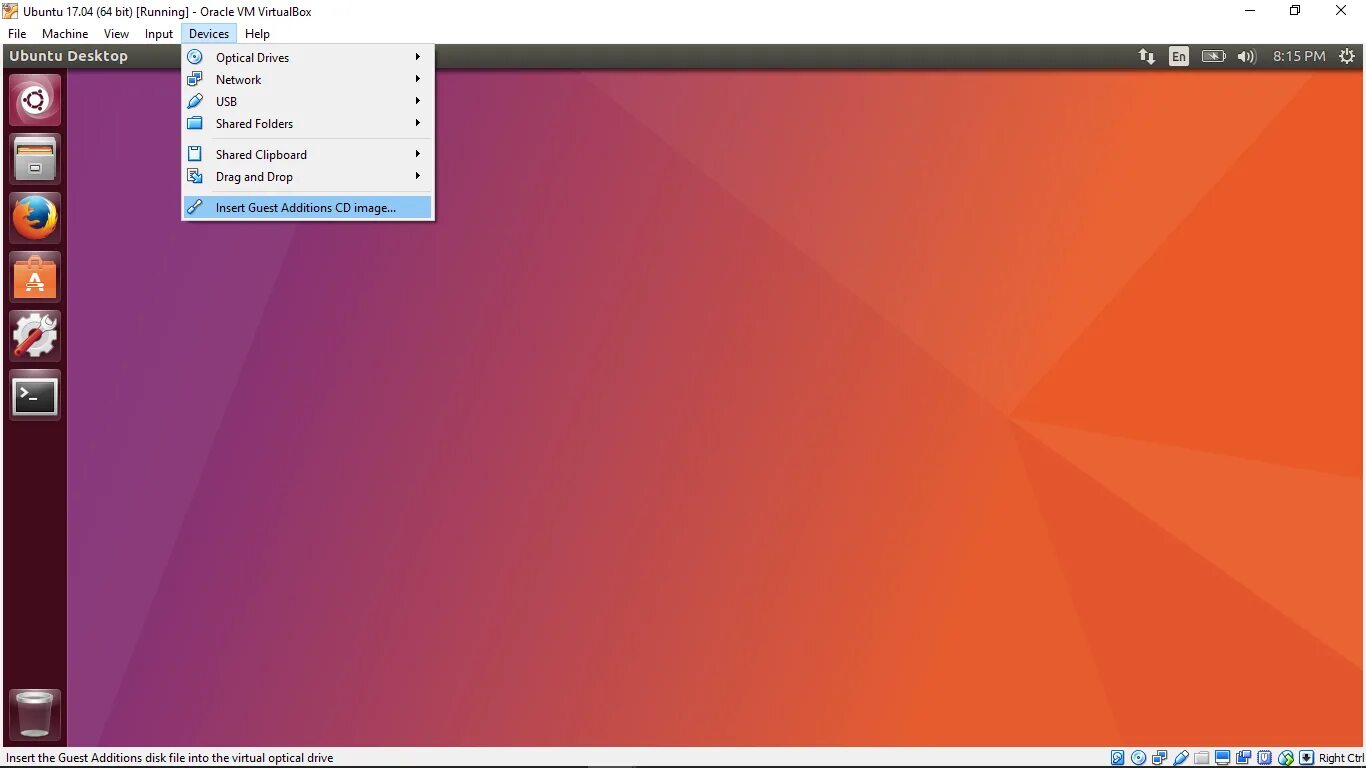Select Insert Guest Additions CD image
This screenshot has height=768, width=1366.
click(308, 208)
